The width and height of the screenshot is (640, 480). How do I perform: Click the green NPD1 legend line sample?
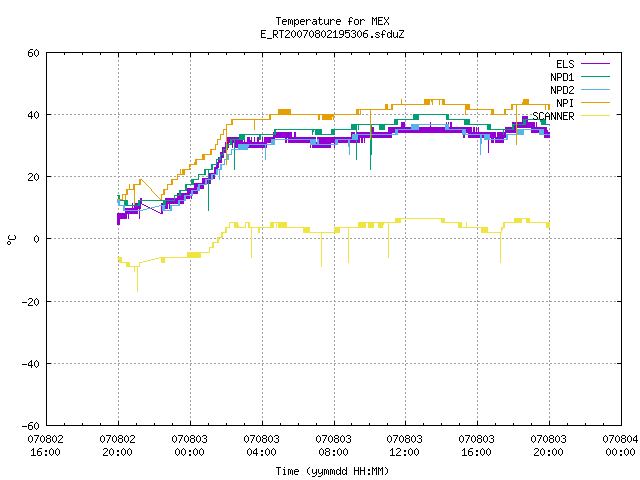click(x=595, y=77)
